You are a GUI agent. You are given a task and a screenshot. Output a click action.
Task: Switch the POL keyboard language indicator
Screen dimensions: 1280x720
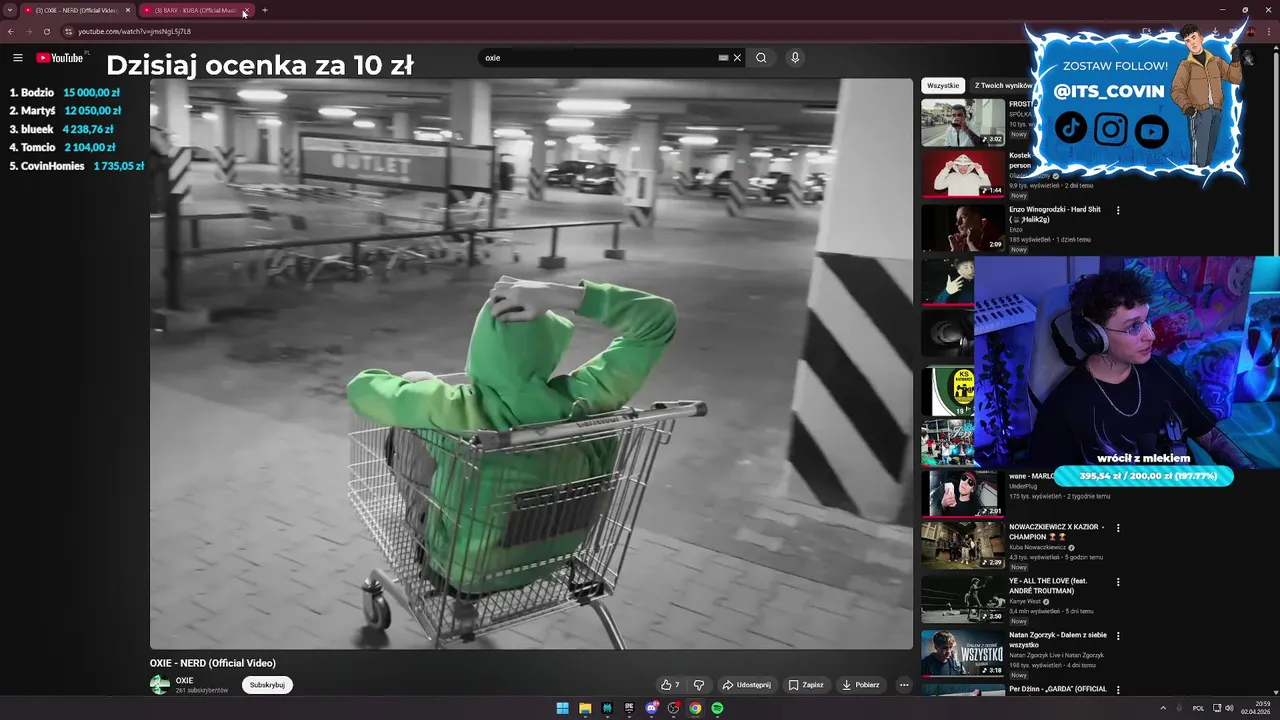point(1198,708)
